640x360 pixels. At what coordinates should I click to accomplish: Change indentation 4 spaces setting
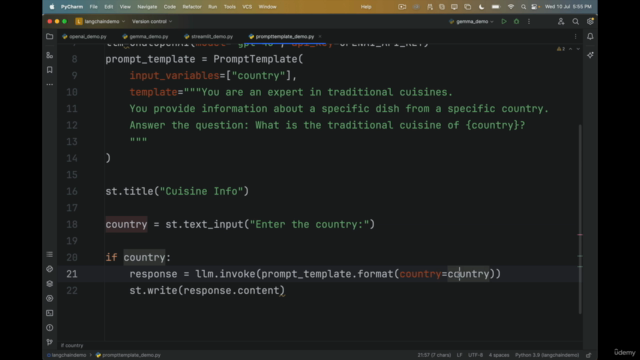(499, 355)
